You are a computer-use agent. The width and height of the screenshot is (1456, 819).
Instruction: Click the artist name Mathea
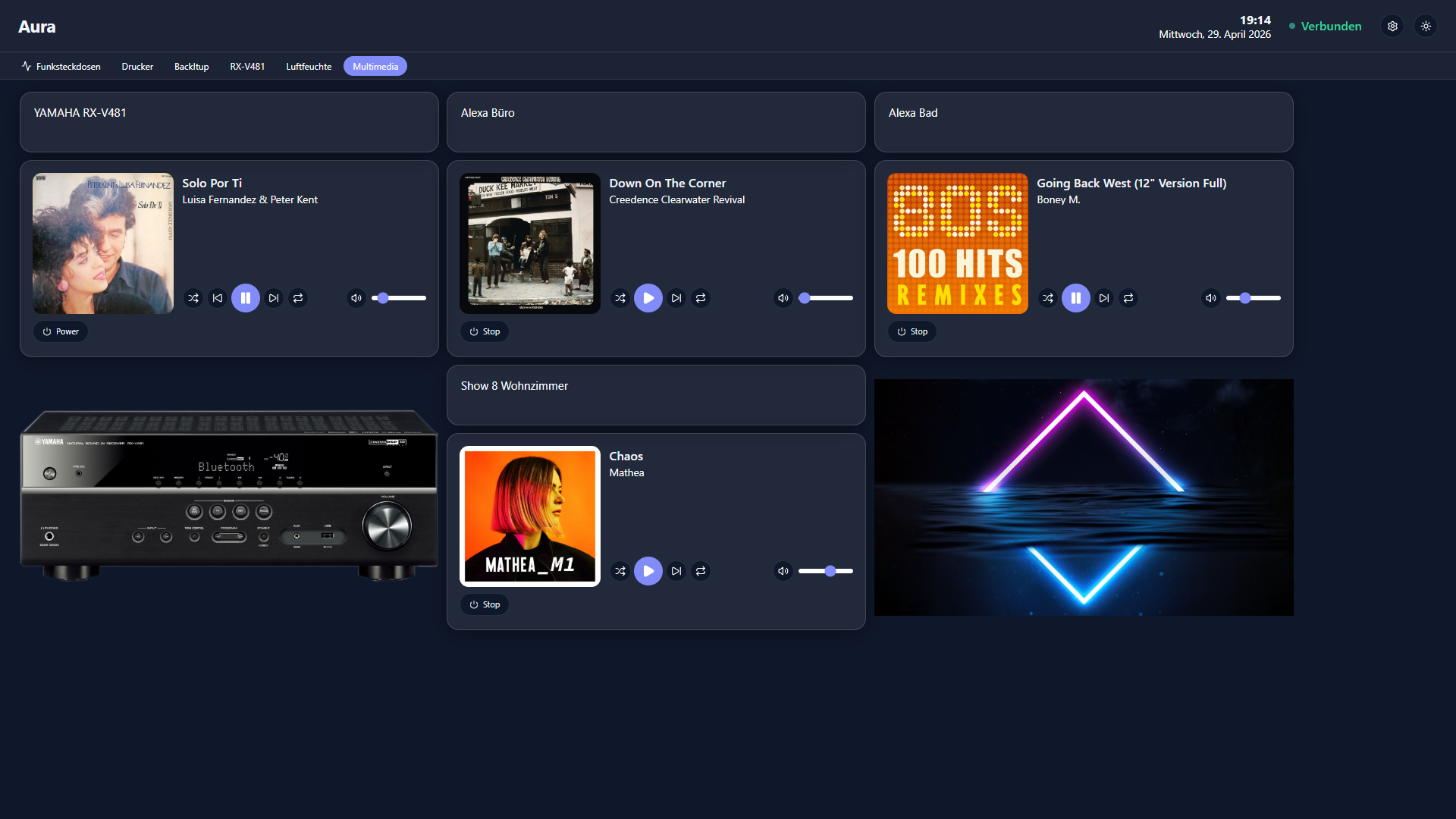point(627,473)
